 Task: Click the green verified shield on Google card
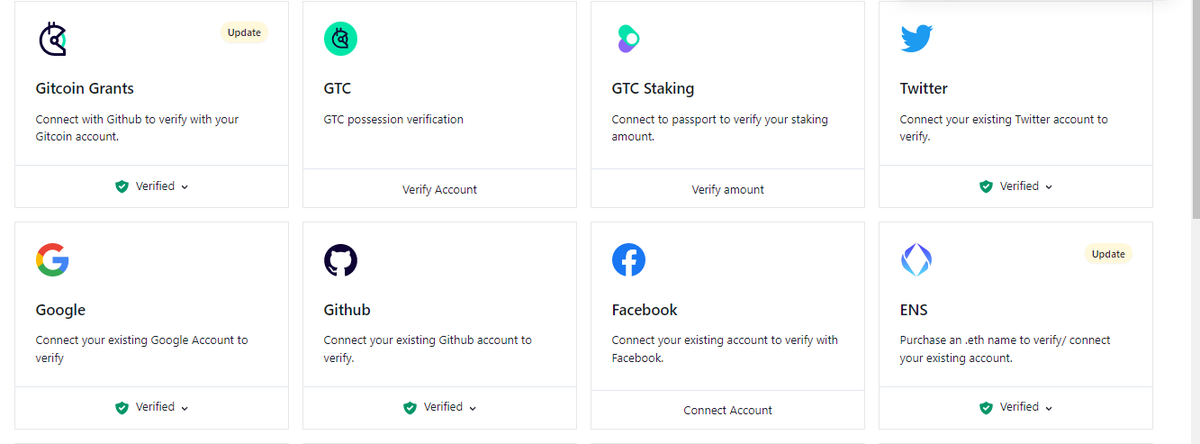point(122,408)
